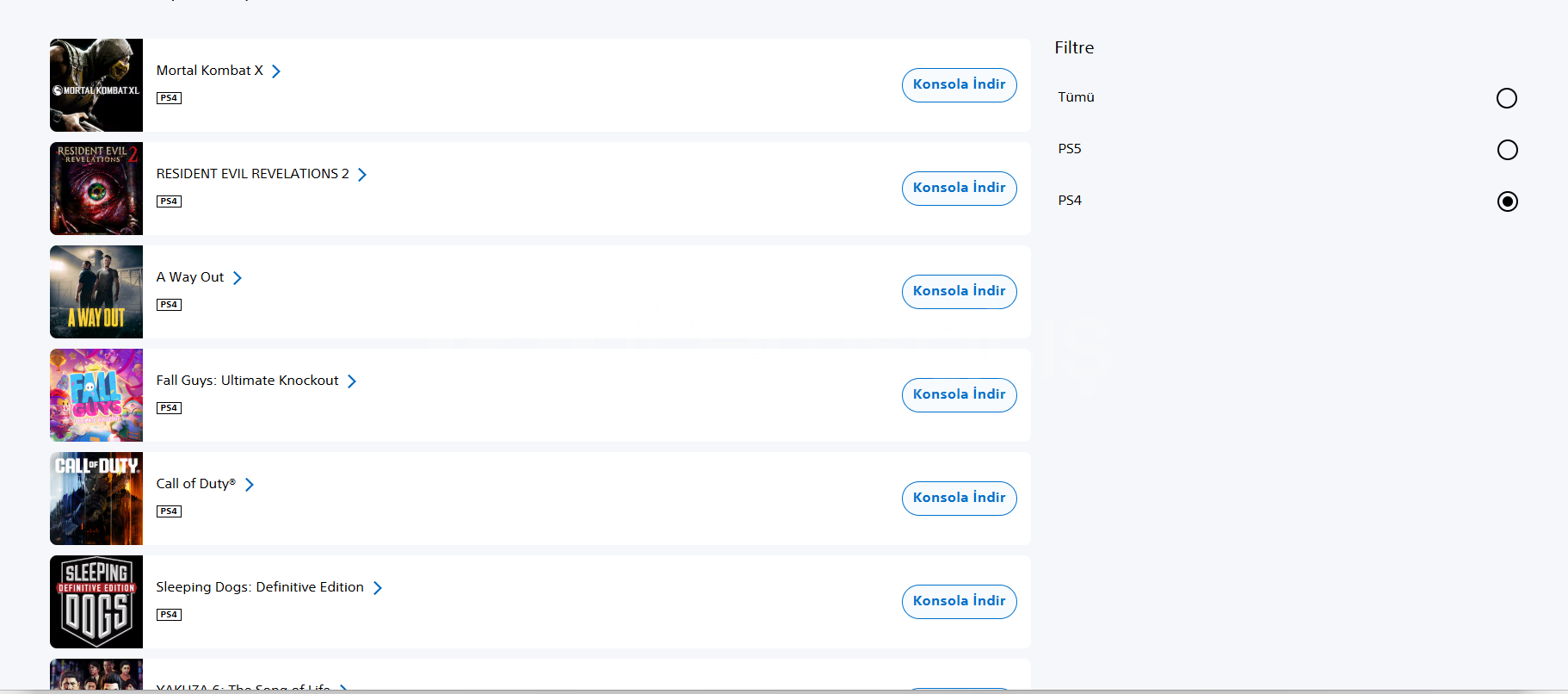Click the Call of Duty cover art
This screenshot has height=694, width=1568.
(x=96, y=499)
